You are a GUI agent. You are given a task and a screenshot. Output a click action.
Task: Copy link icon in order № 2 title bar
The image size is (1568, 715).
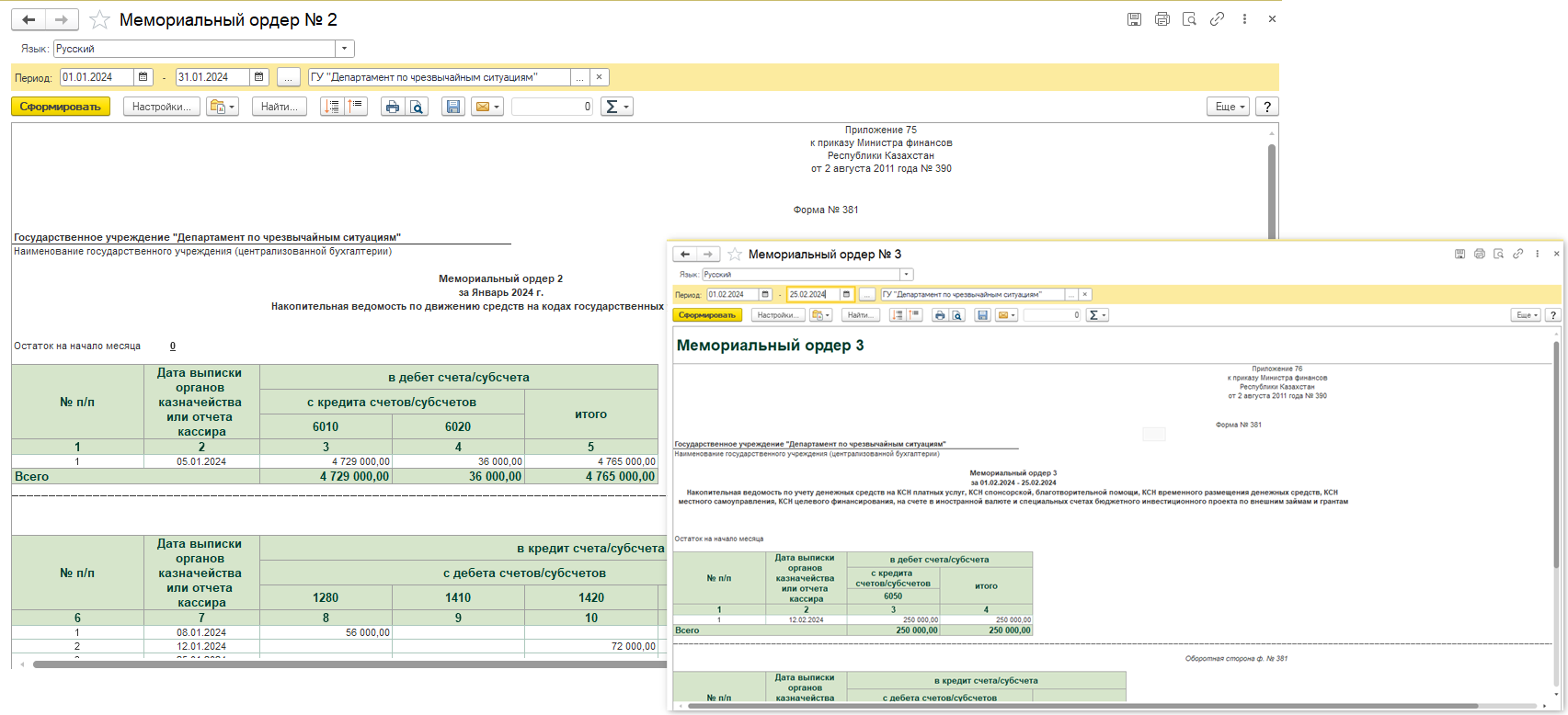coord(1217,19)
